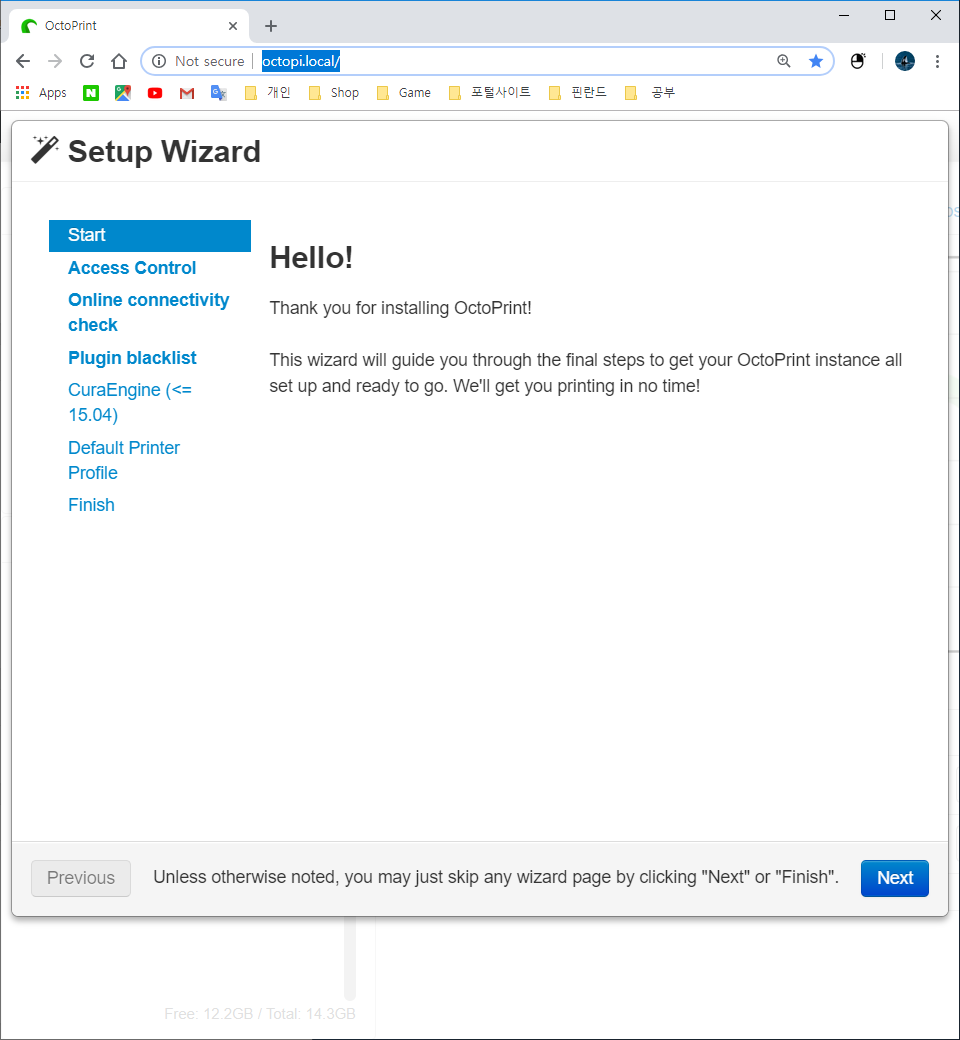Go to Plugin blacklist step
The height and width of the screenshot is (1040, 960).
pyautogui.click(x=132, y=358)
